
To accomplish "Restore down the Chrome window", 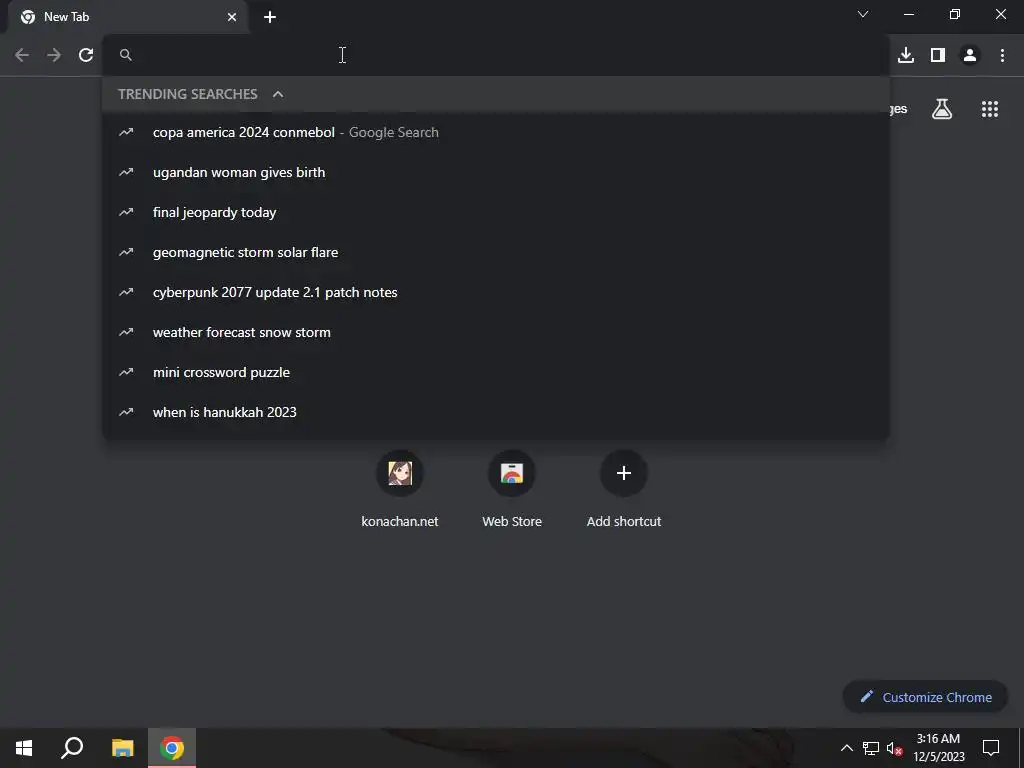I will 955,14.
